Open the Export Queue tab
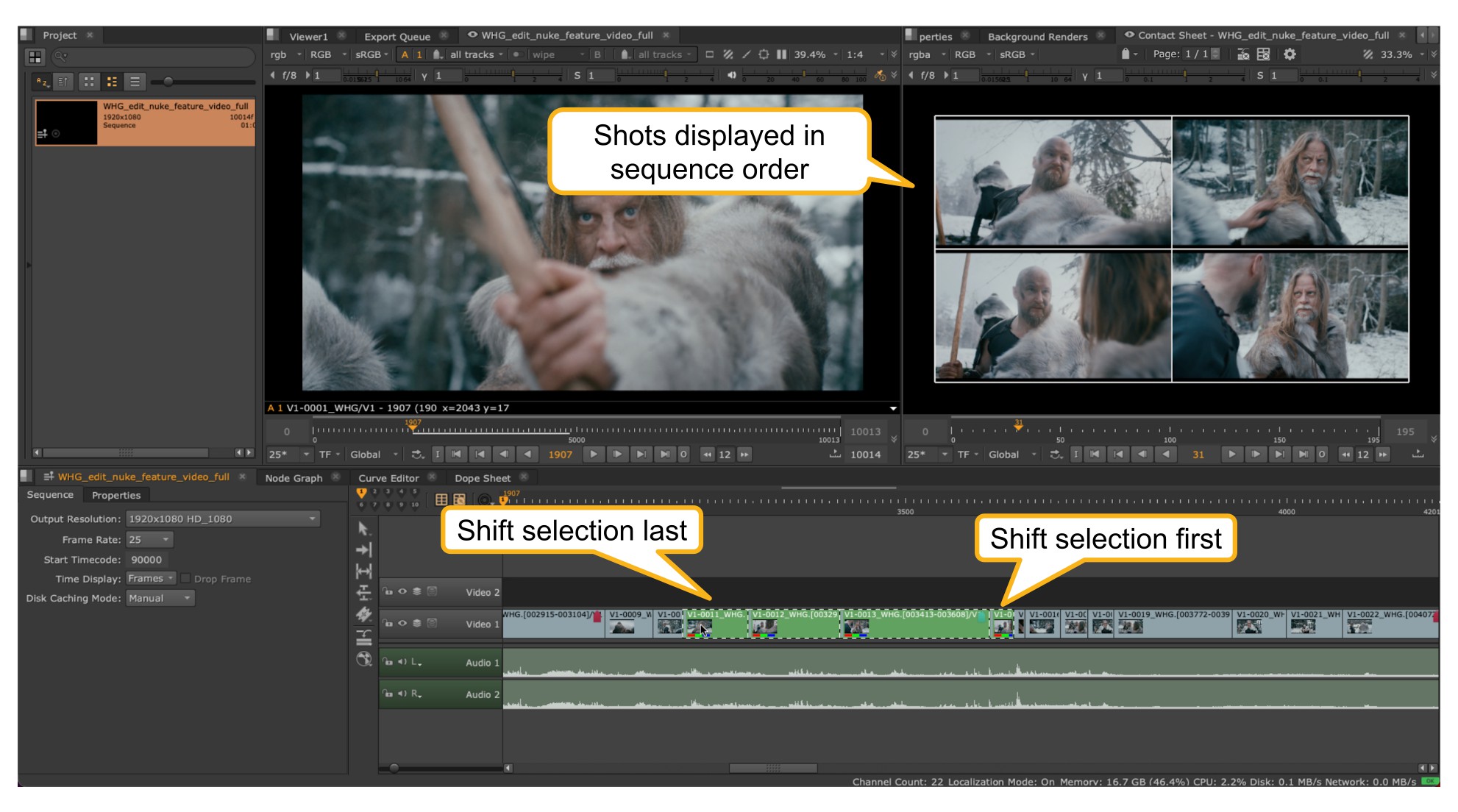 pyautogui.click(x=397, y=36)
